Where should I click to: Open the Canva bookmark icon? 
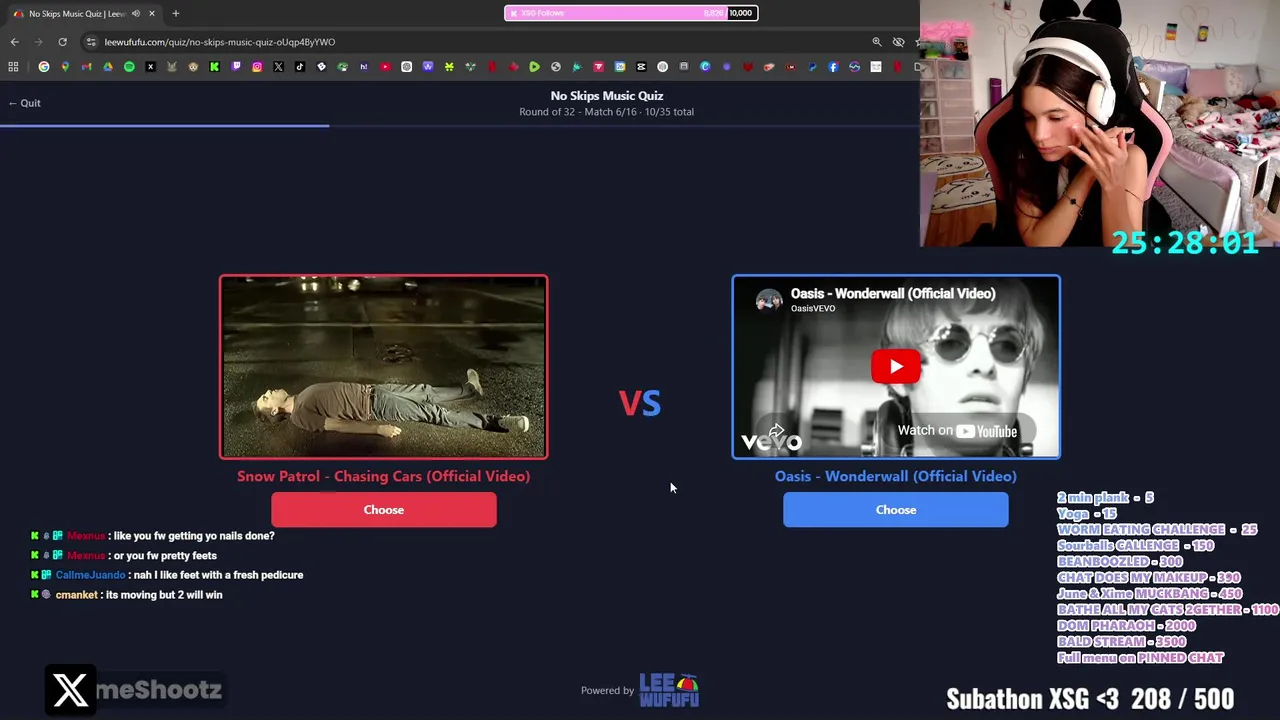(x=705, y=67)
